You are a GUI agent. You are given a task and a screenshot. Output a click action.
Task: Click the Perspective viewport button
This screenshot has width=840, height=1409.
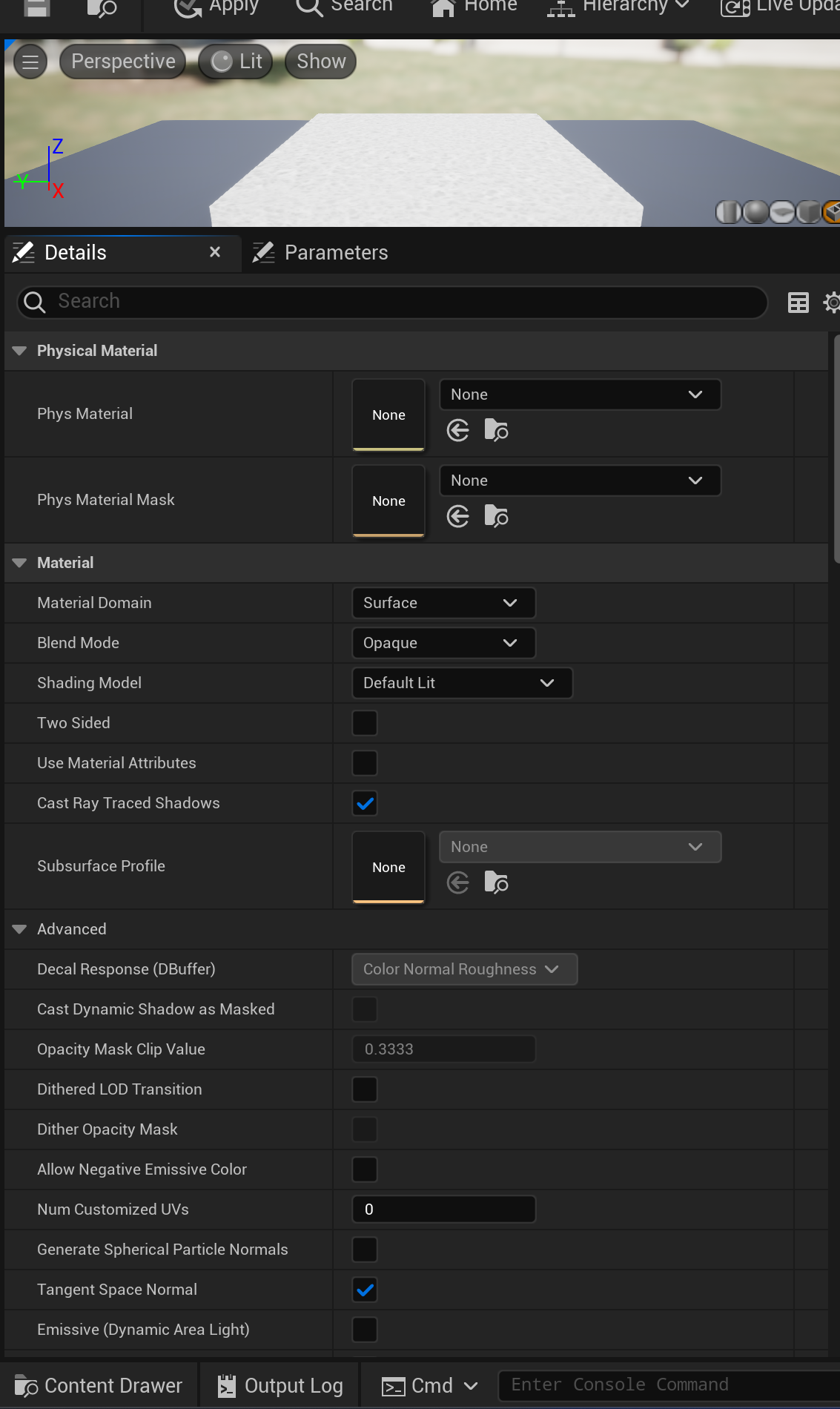coord(123,62)
